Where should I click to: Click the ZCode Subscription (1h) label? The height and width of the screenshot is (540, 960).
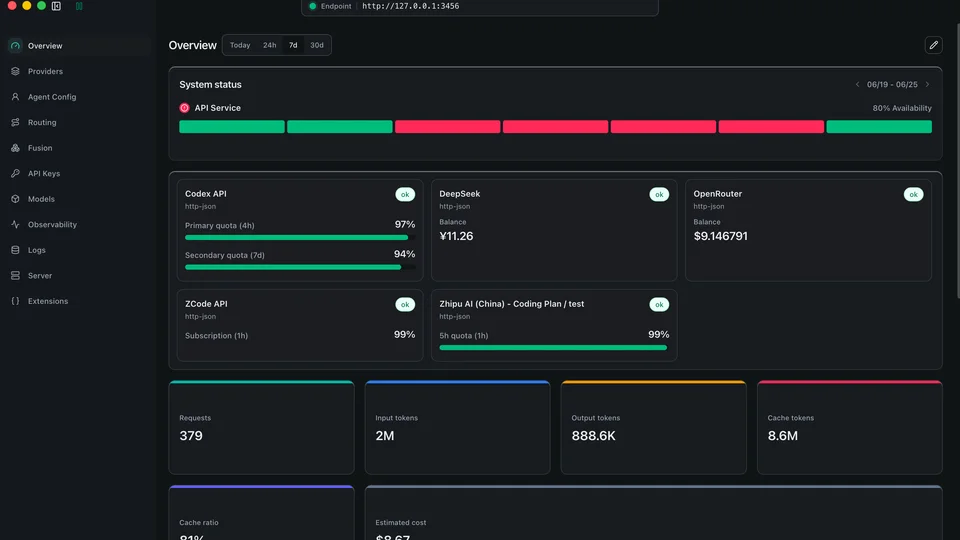[216, 336]
